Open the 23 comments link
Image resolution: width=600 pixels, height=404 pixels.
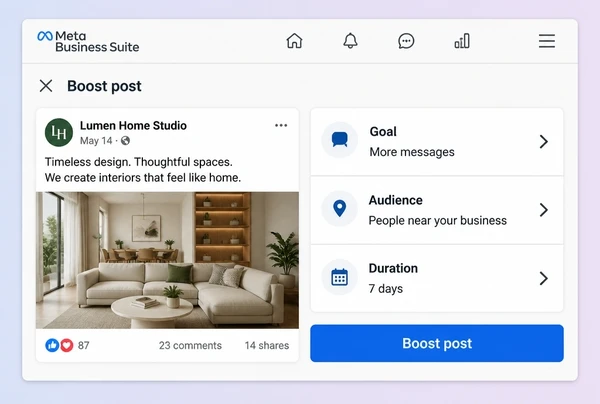tap(190, 345)
